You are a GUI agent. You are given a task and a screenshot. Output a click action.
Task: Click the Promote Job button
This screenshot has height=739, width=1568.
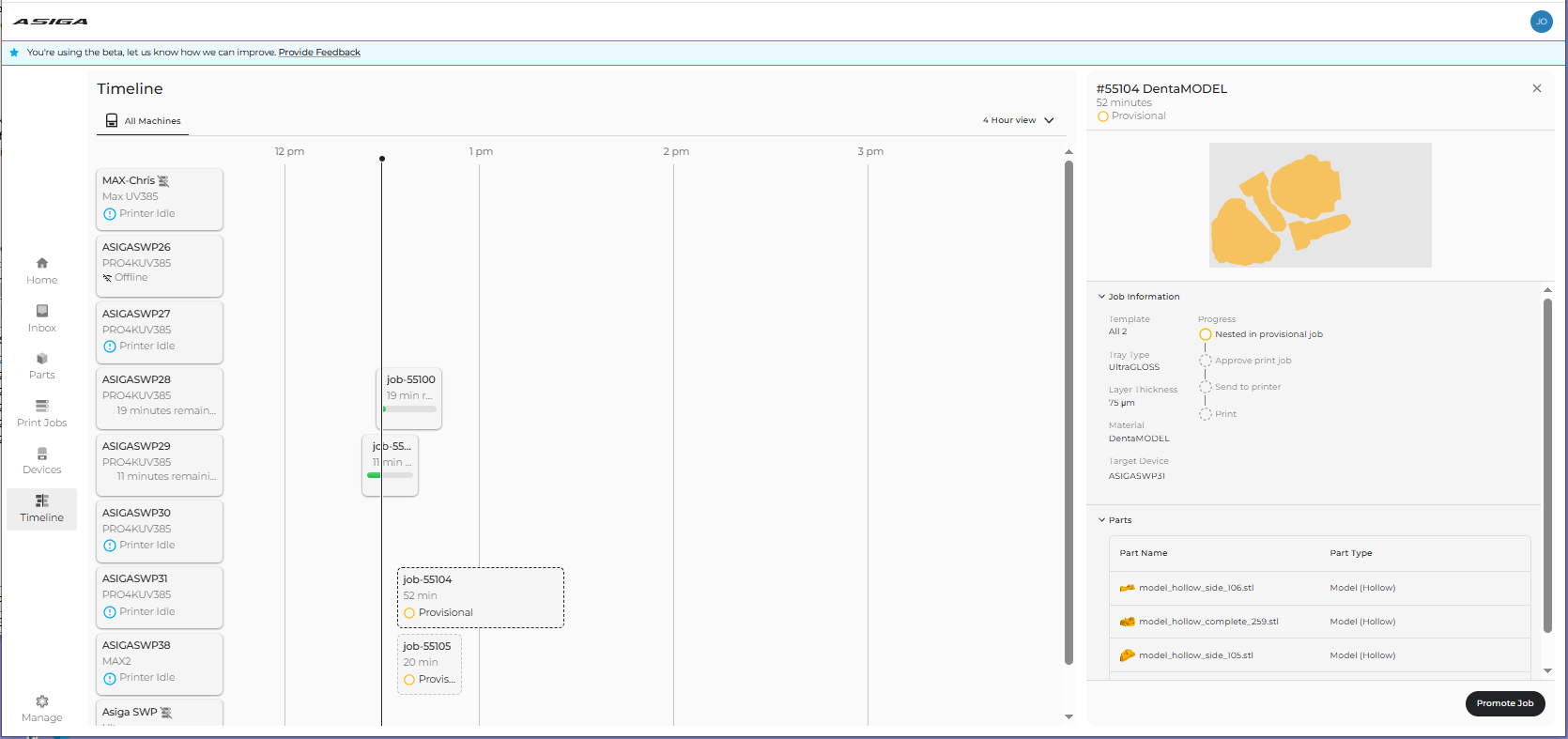(1505, 703)
